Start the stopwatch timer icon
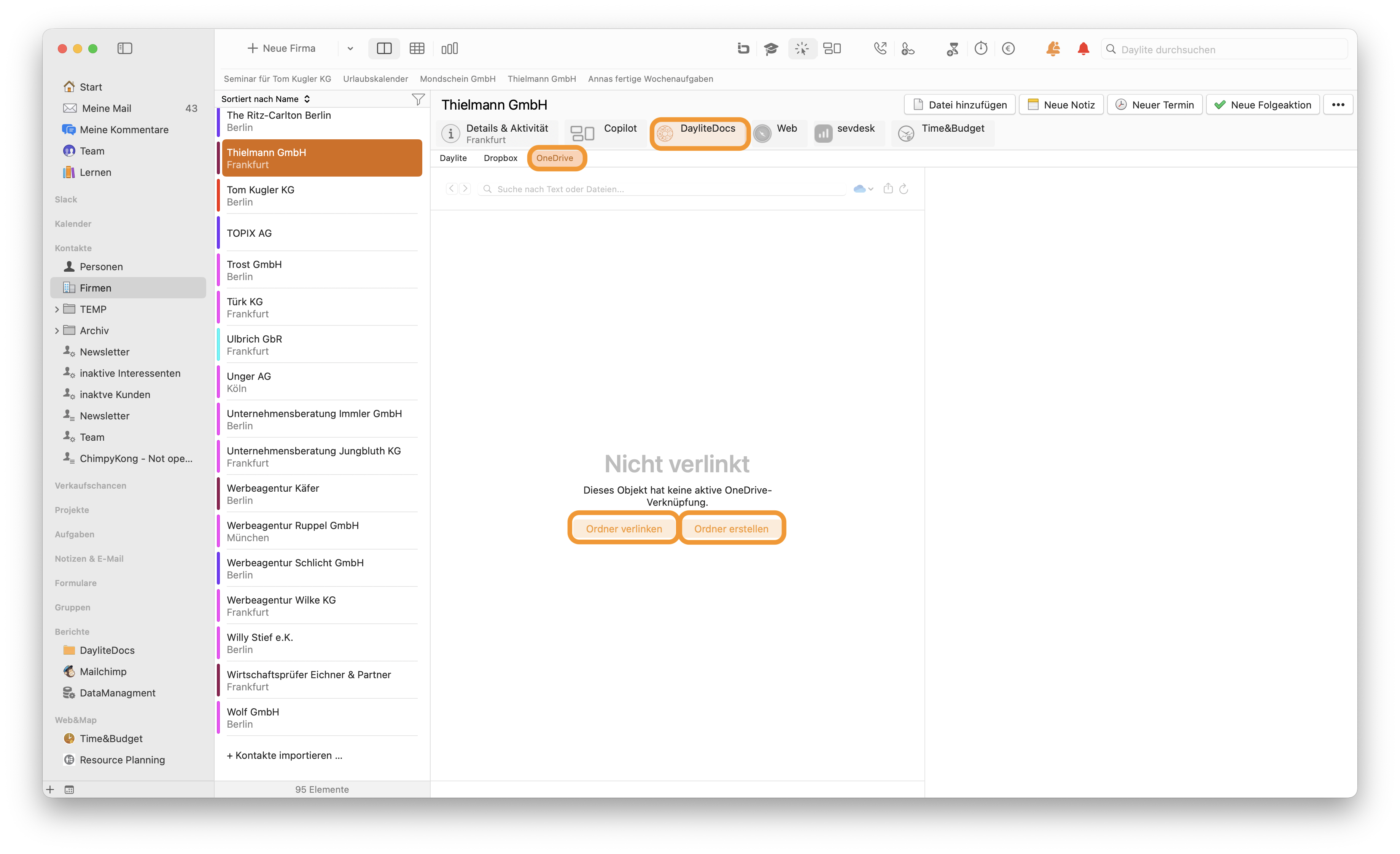The width and height of the screenshot is (1400, 854). 981,48
